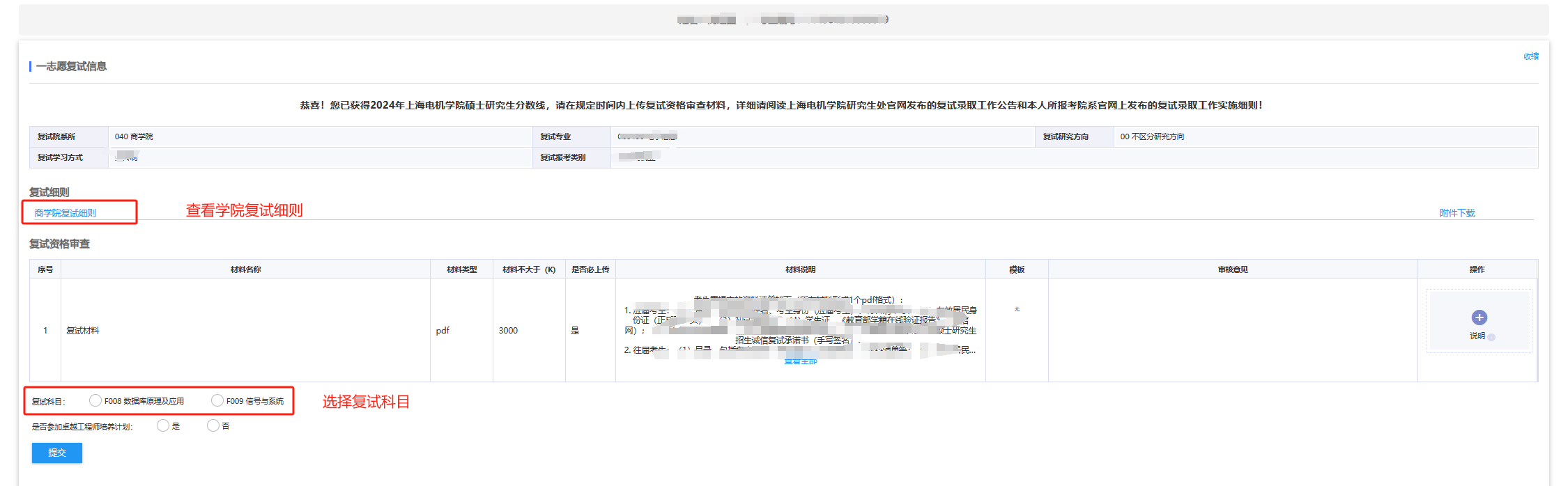The image size is (1568, 486).
Task: Click the 复试材料 name cell
Action: pos(83,331)
